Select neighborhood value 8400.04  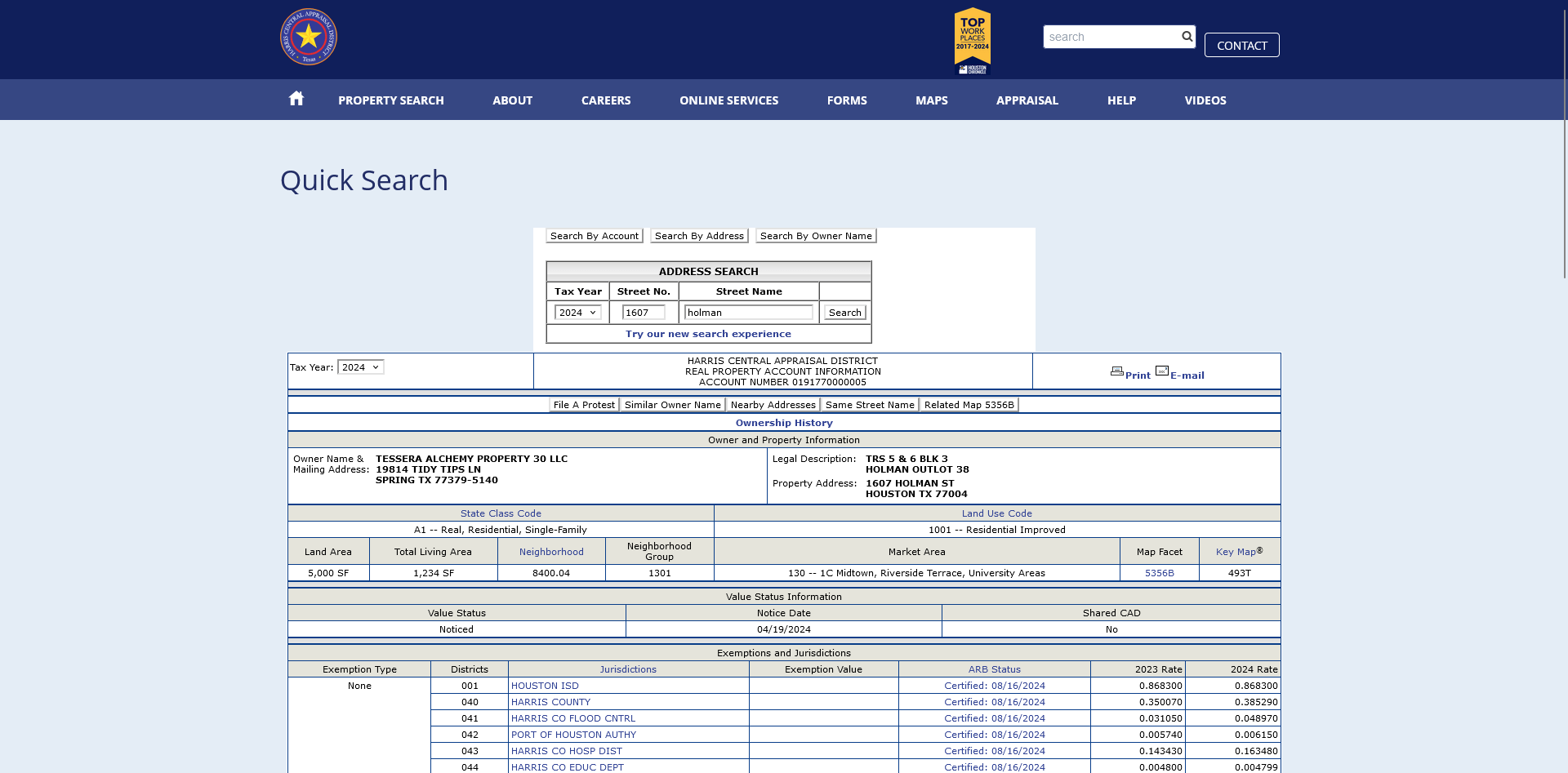click(551, 573)
